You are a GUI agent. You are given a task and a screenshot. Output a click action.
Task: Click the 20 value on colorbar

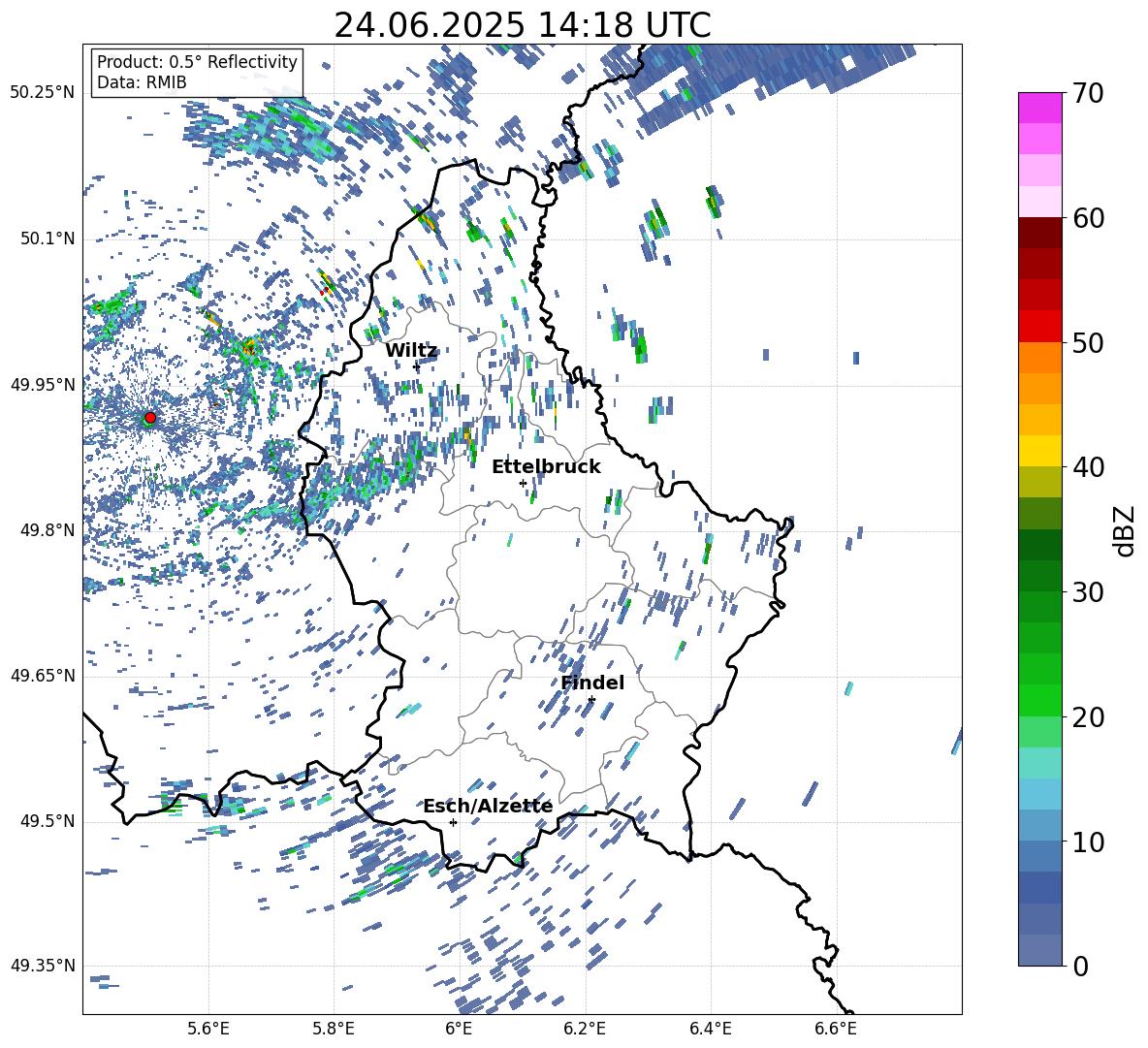[1088, 716]
